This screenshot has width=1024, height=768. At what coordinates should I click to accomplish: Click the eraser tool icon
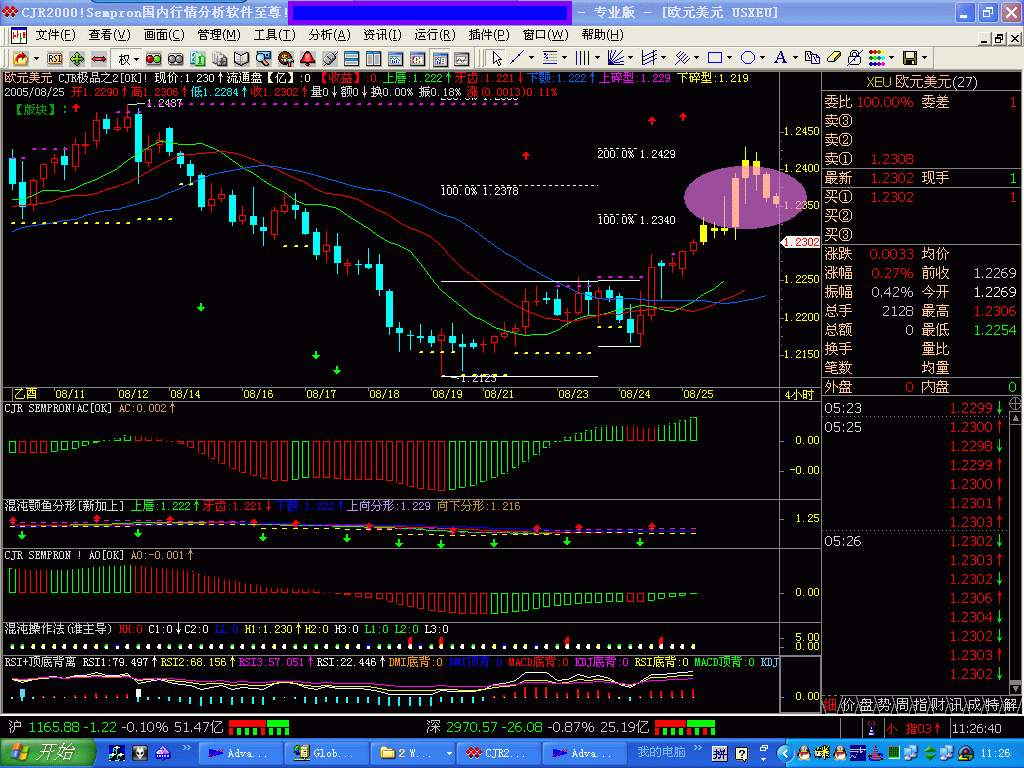click(833, 59)
